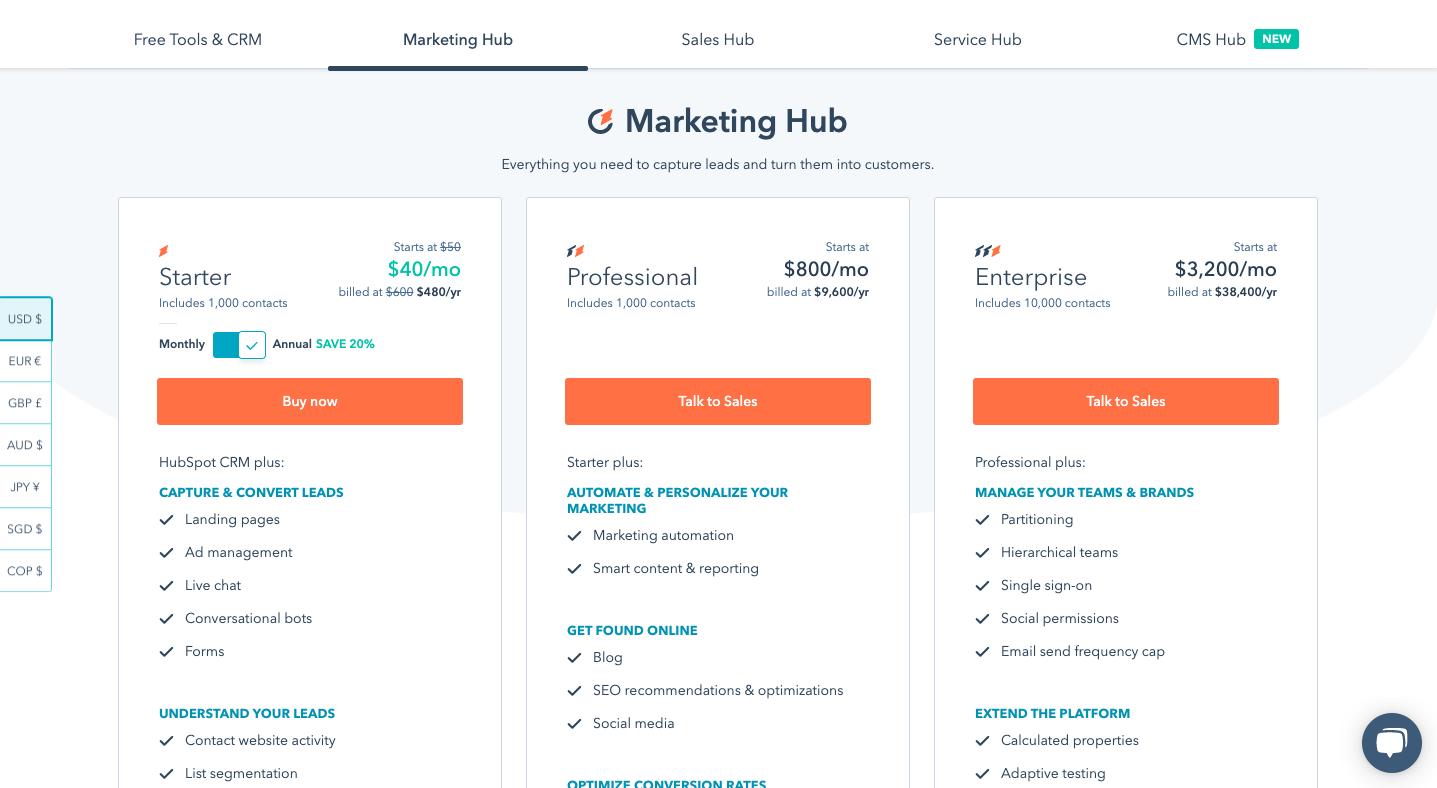Click the checkmark beside Hierarchical teams
Viewport: 1437px width, 788px height.
pos(983,553)
